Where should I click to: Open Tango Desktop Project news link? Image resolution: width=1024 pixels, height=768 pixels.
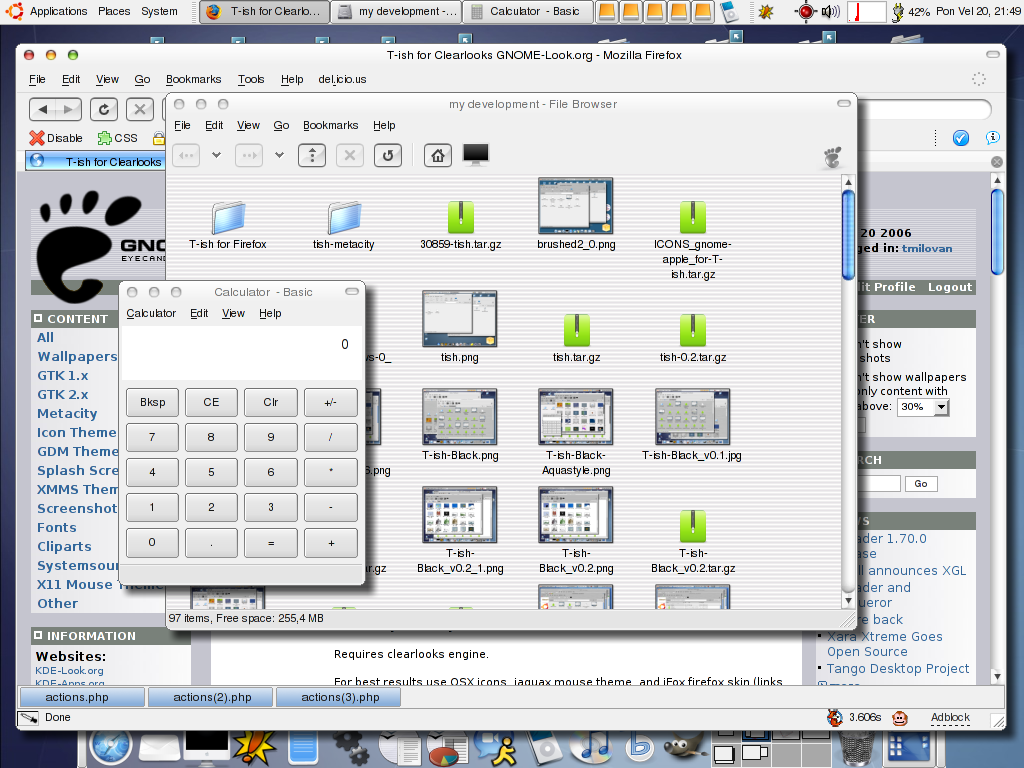coord(897,669)
